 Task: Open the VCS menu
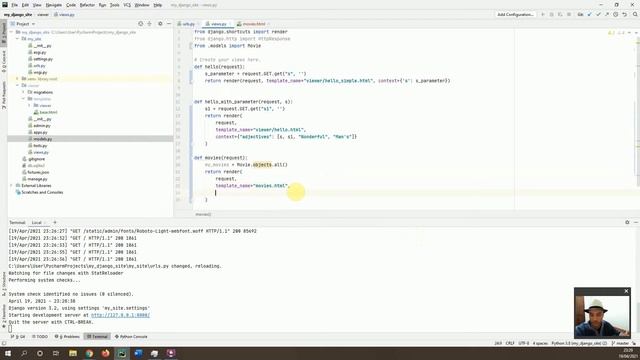[127, 5]
